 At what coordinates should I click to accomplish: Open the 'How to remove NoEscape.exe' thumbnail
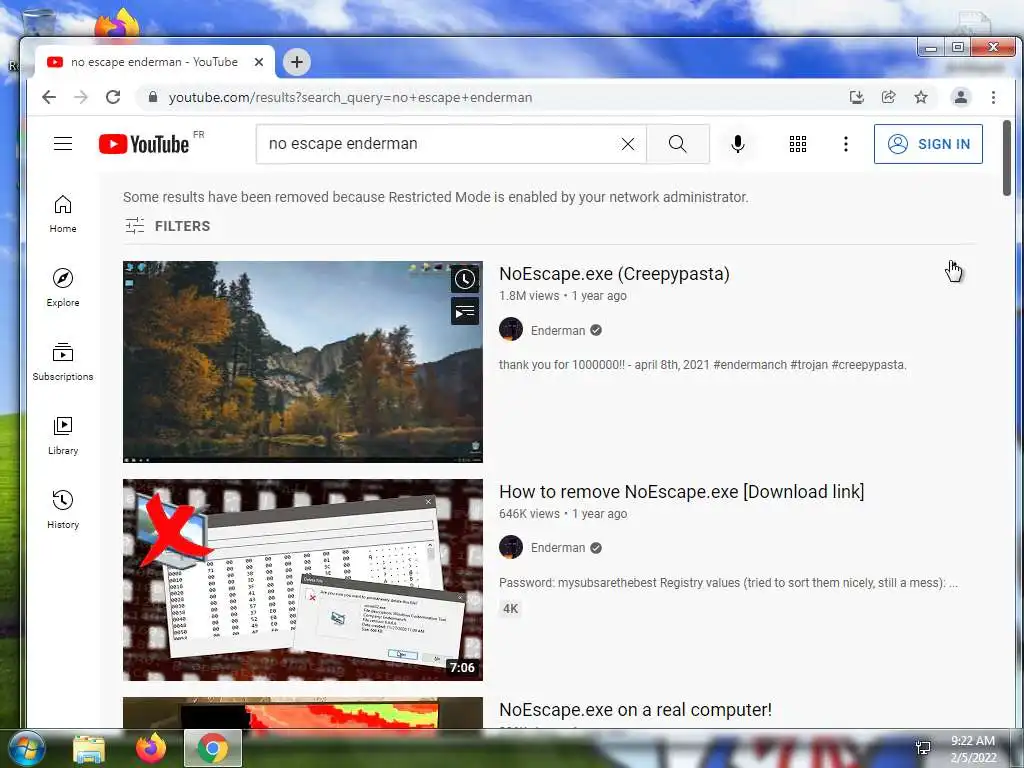point(303,580)
